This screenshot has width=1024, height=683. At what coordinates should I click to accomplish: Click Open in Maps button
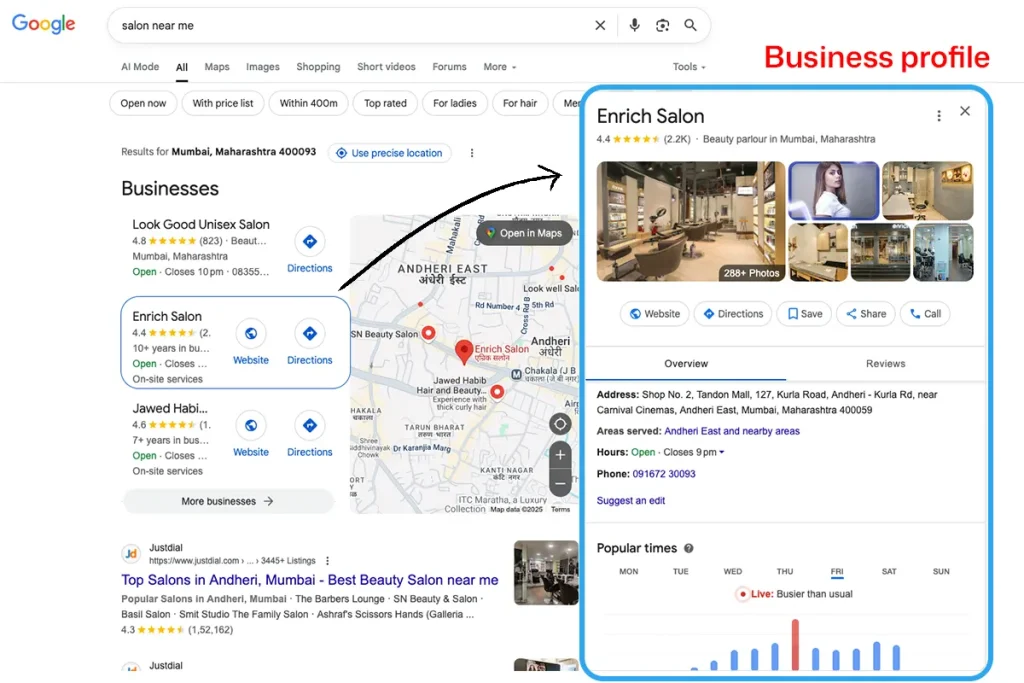(524, 233)
